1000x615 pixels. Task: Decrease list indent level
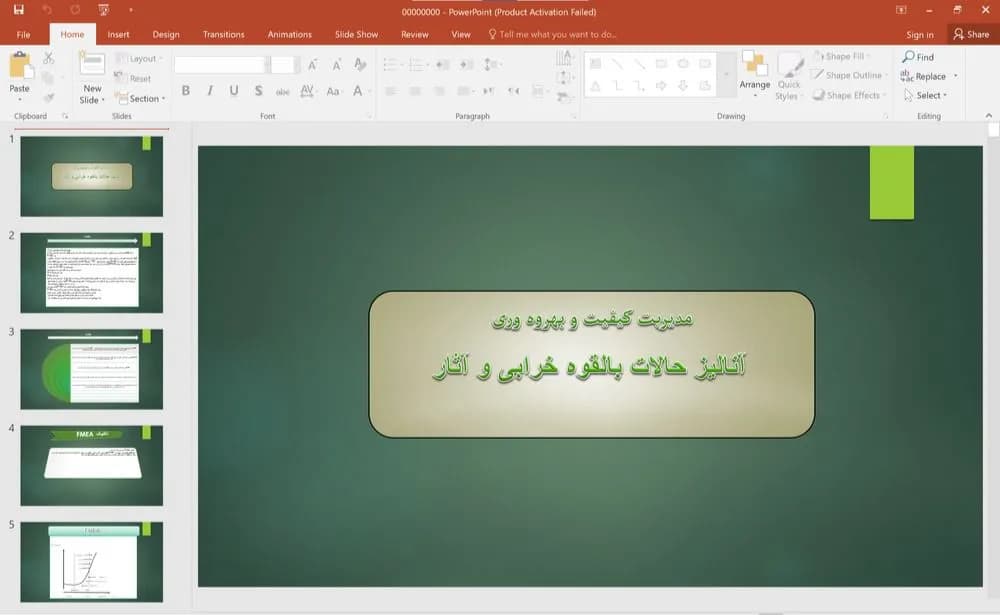[x=443, y=64]
